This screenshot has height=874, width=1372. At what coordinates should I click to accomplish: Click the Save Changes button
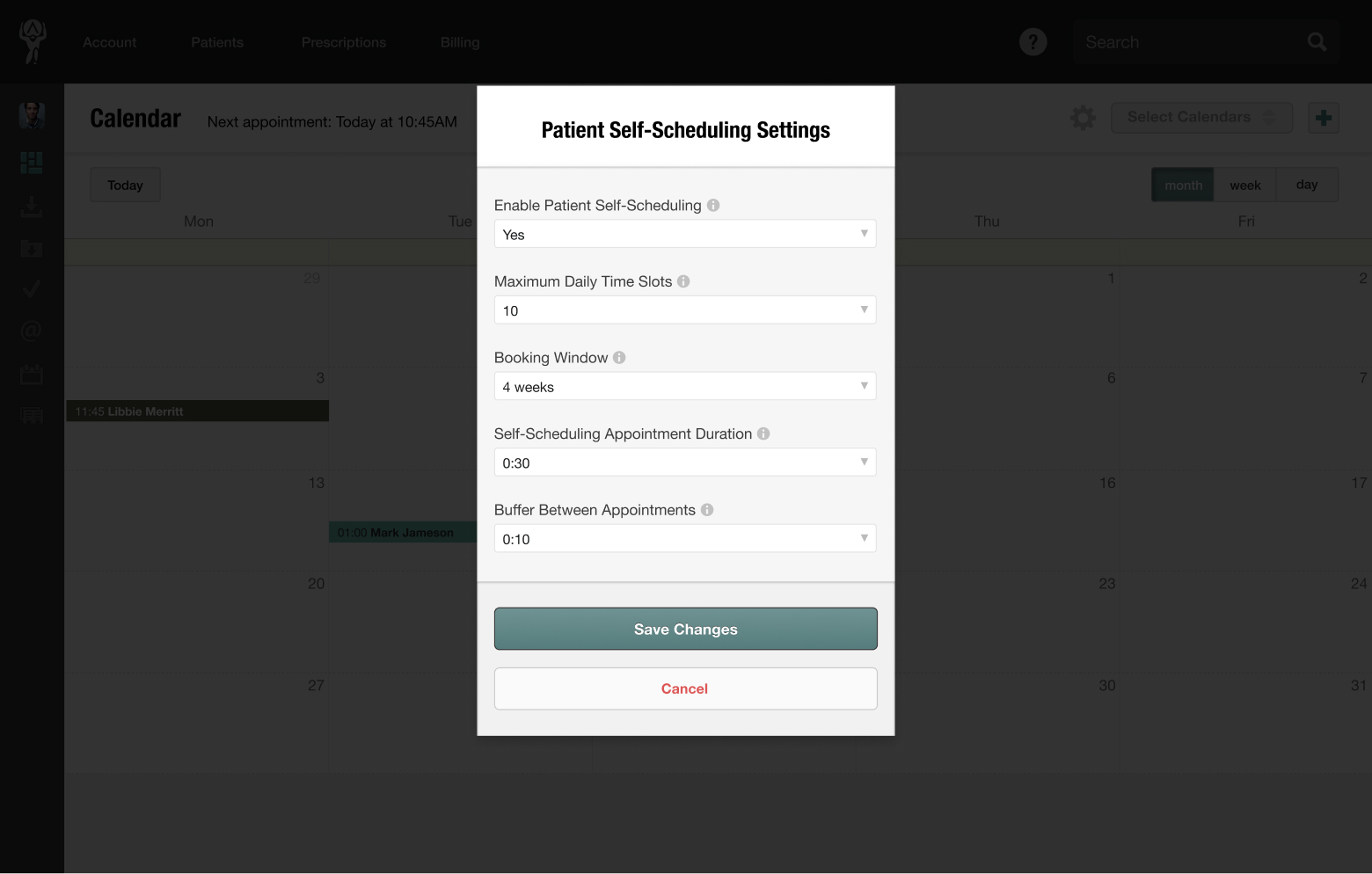pyautogui.click(x=685, y=629)
